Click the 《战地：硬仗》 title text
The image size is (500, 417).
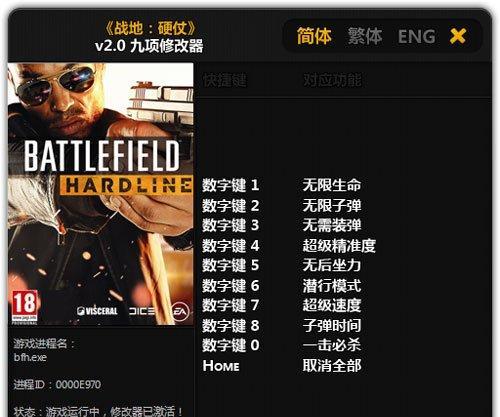[x=150, y=29]
